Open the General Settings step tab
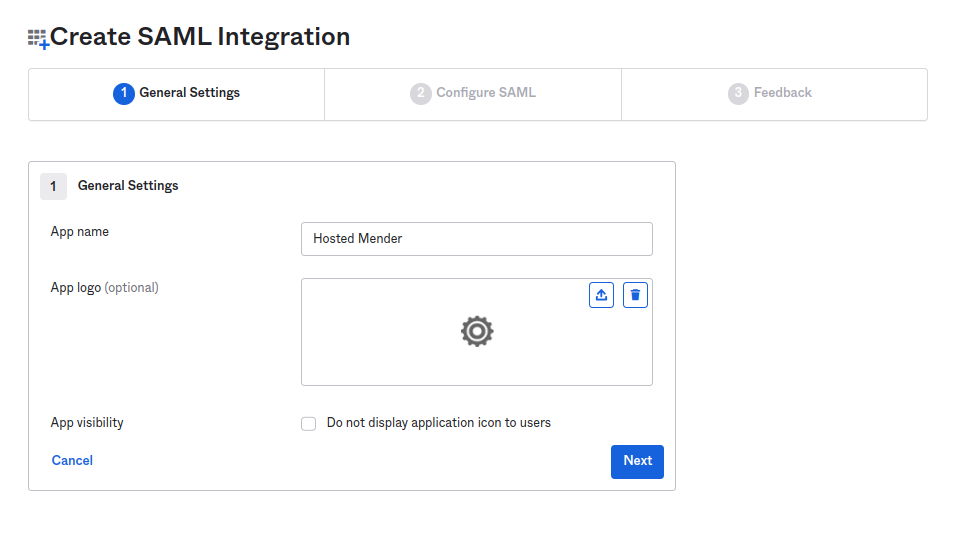 [x=177, y=94]
